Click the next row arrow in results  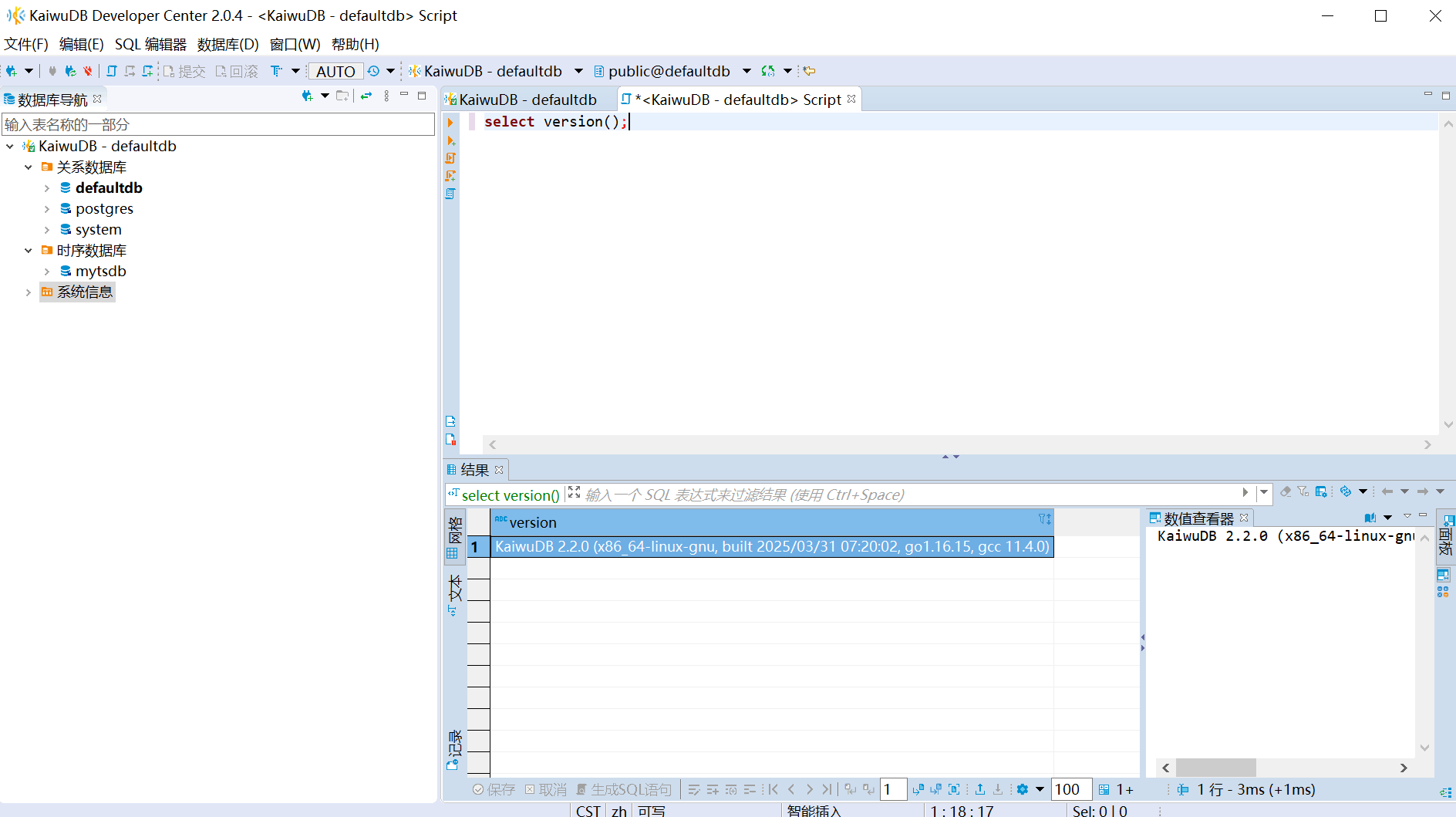click(809, 789)
